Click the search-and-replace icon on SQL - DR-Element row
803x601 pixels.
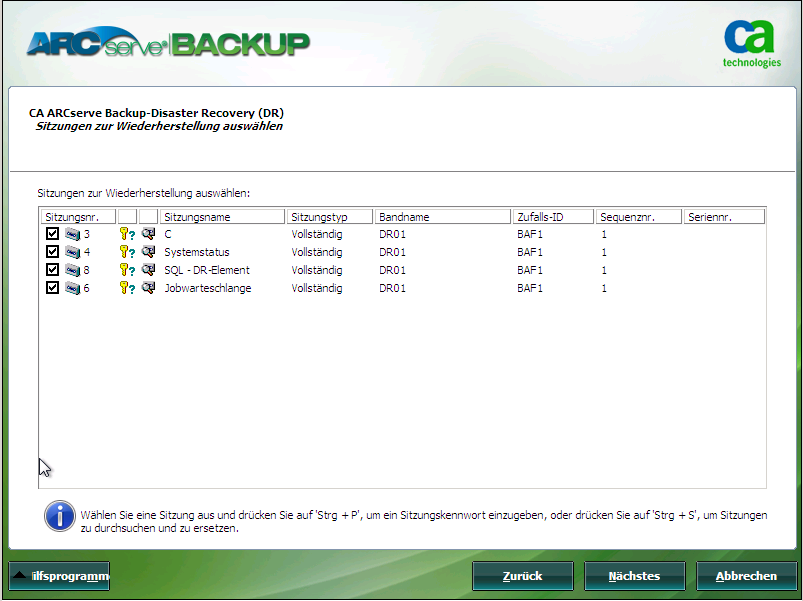click(x=148, y=270)
